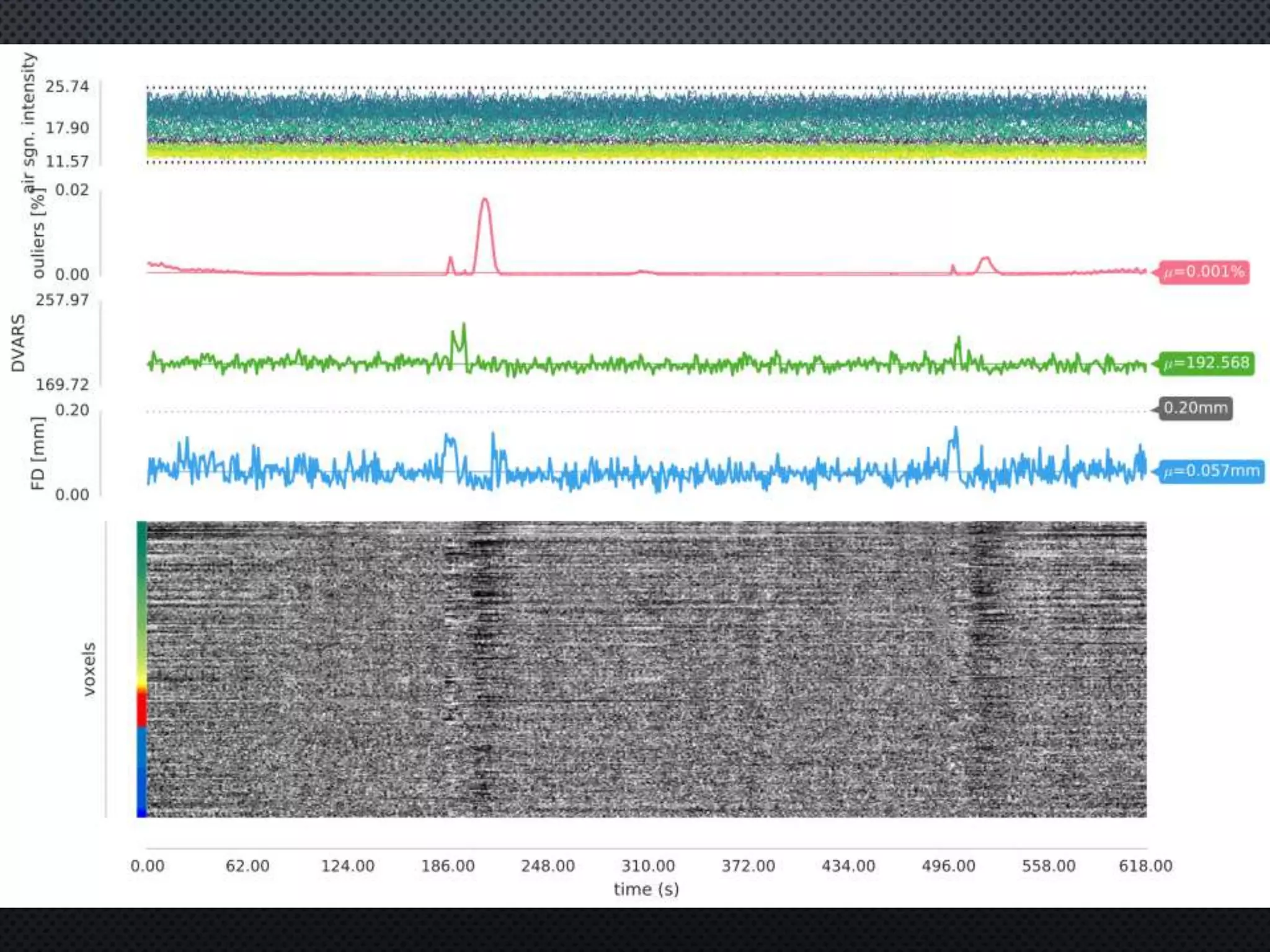Click the 618.00 tick on time axis
1270x952 pixels.
tap(1145, 866)
